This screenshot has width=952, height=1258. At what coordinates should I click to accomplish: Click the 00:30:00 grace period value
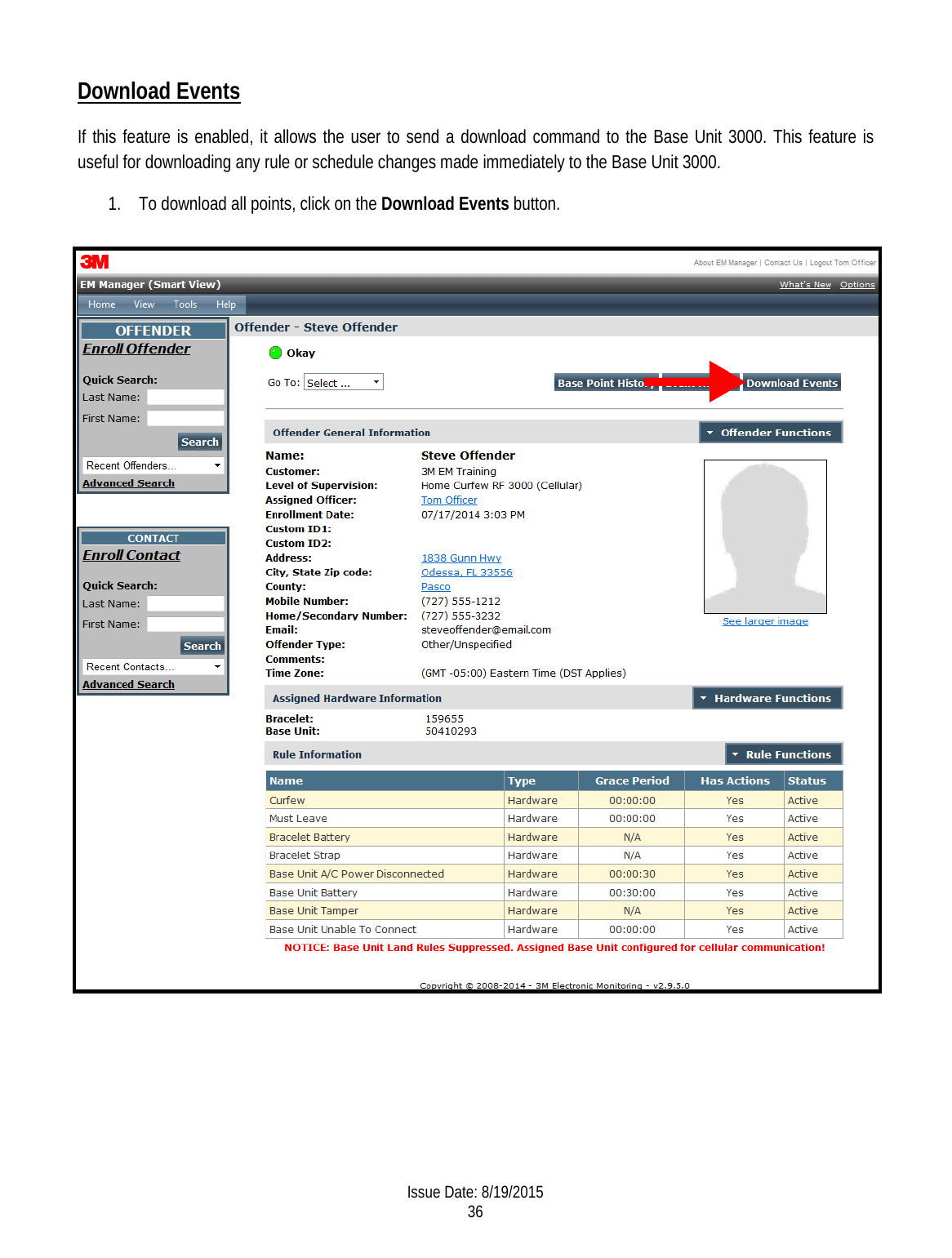pos(632,892)
